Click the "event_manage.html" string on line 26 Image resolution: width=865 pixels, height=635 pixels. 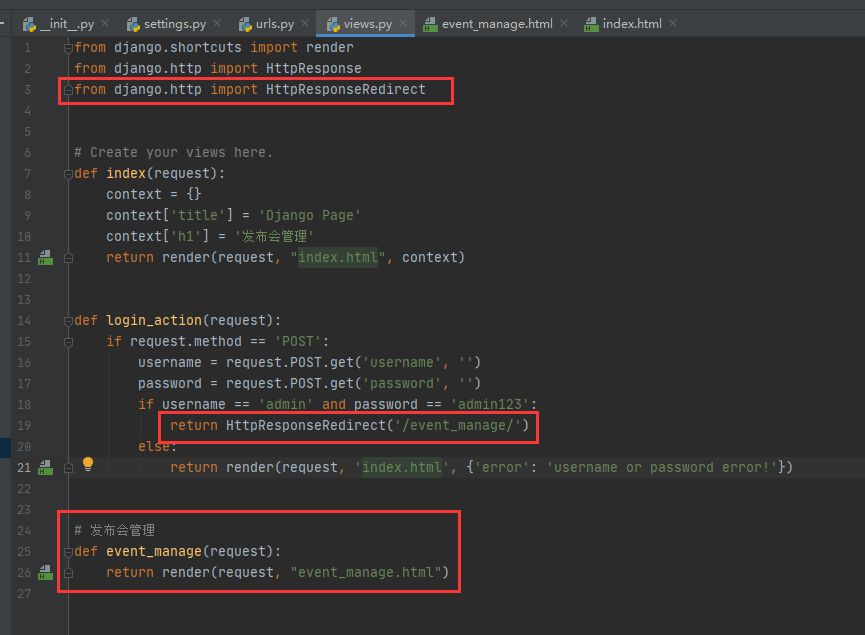coord(366,572)
